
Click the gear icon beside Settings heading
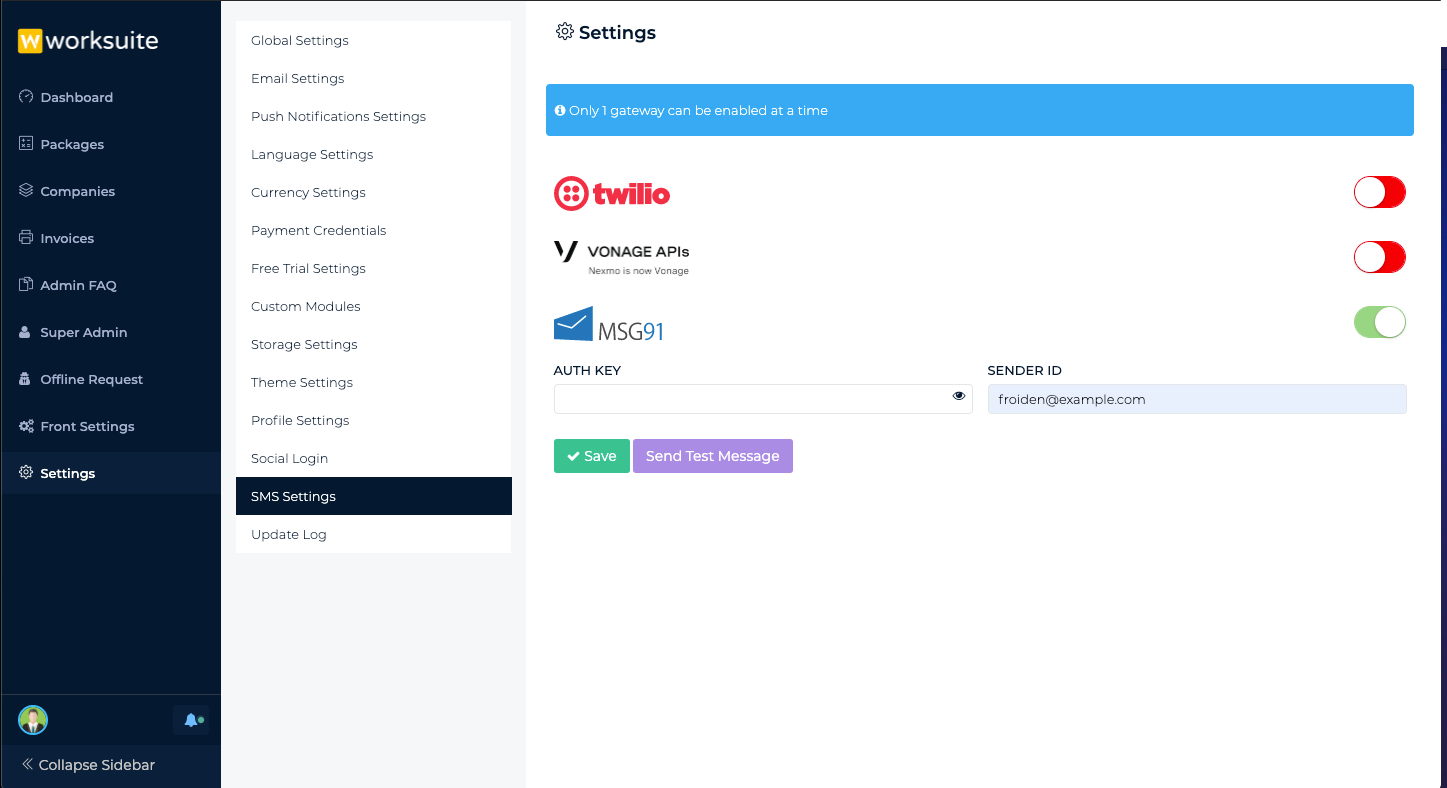coord(565,32)
